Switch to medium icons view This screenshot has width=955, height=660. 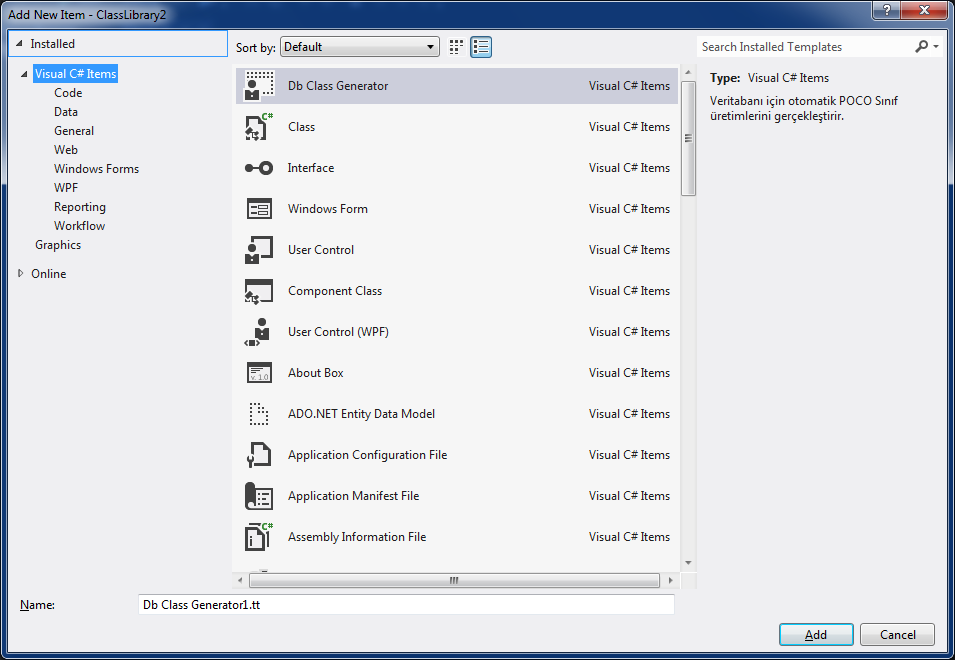[x=457, y=47]
